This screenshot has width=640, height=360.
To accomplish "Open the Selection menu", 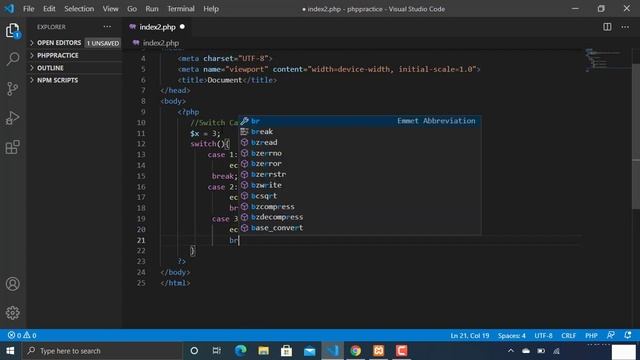I will coord(79,9).
